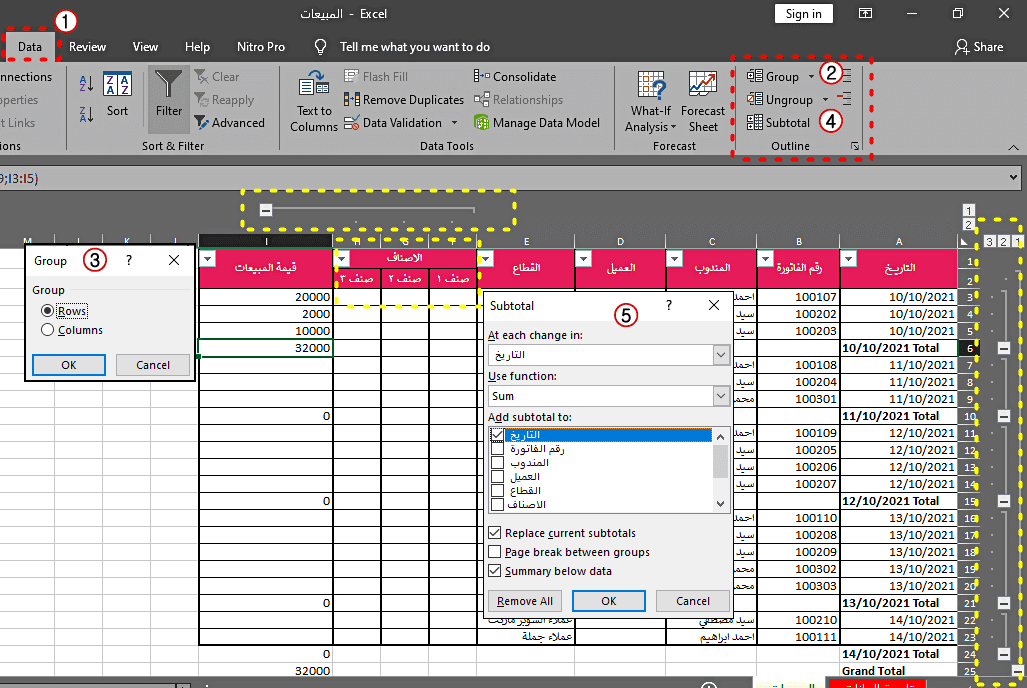
Task: Select the Rows radio button
Action: tap(47, 311)
